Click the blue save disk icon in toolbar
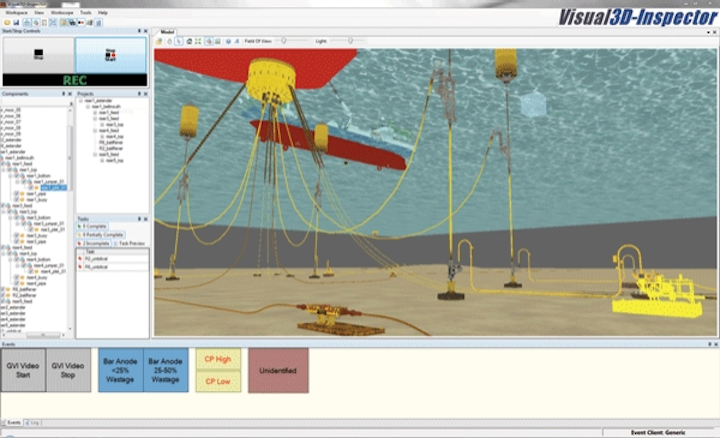 coord(16,22)
